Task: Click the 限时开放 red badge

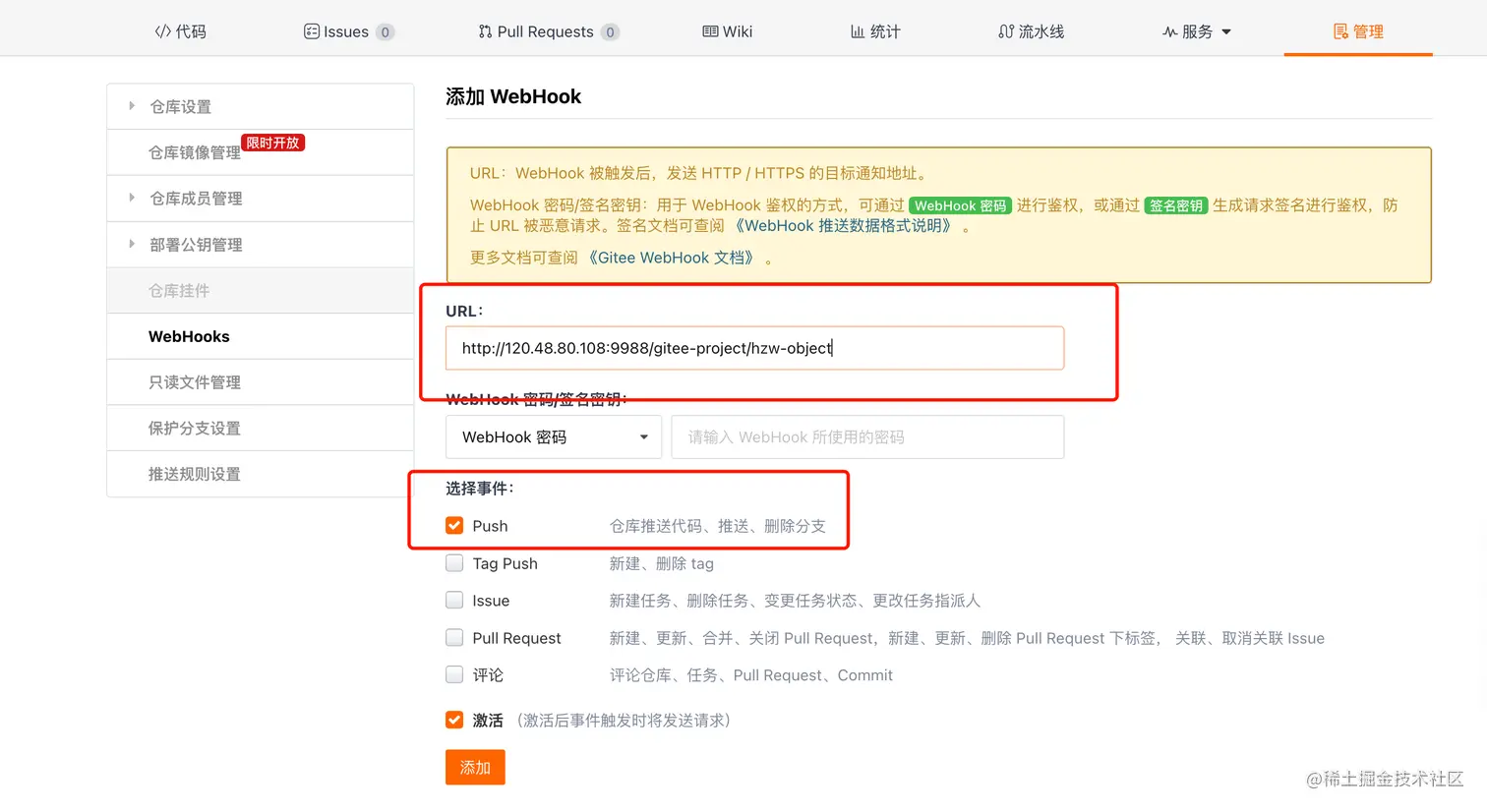Action: point(273,143)
